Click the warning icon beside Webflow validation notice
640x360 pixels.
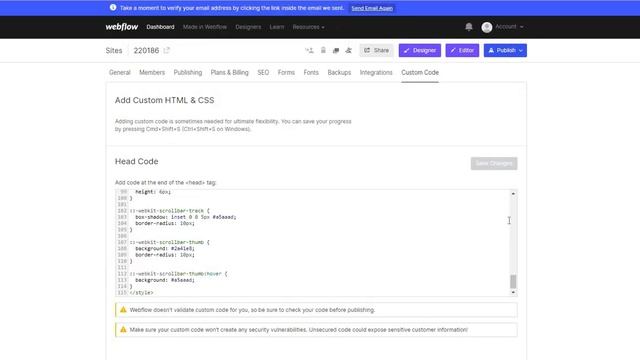123,310
